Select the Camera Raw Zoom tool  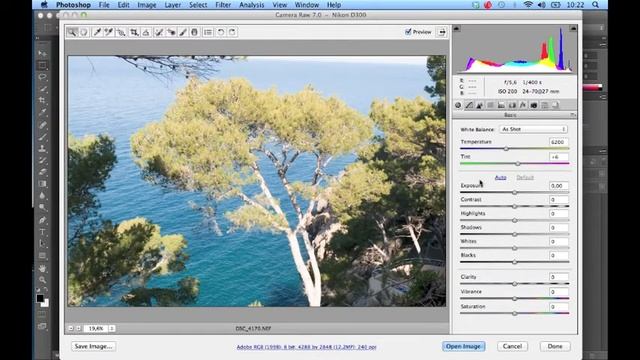[x=72, y=32]
